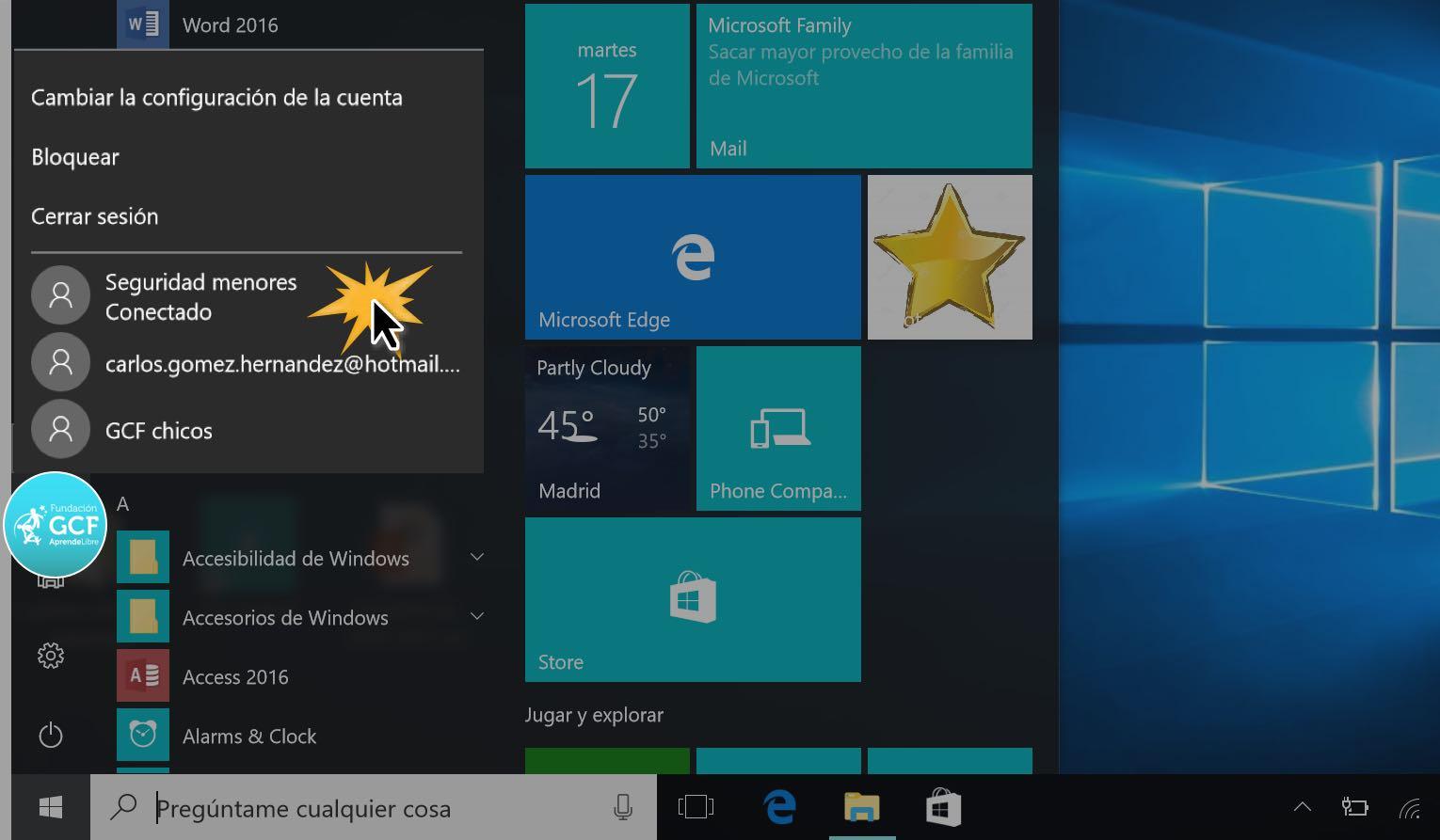Launch the Microsoft Edge tile

[693, 257]
